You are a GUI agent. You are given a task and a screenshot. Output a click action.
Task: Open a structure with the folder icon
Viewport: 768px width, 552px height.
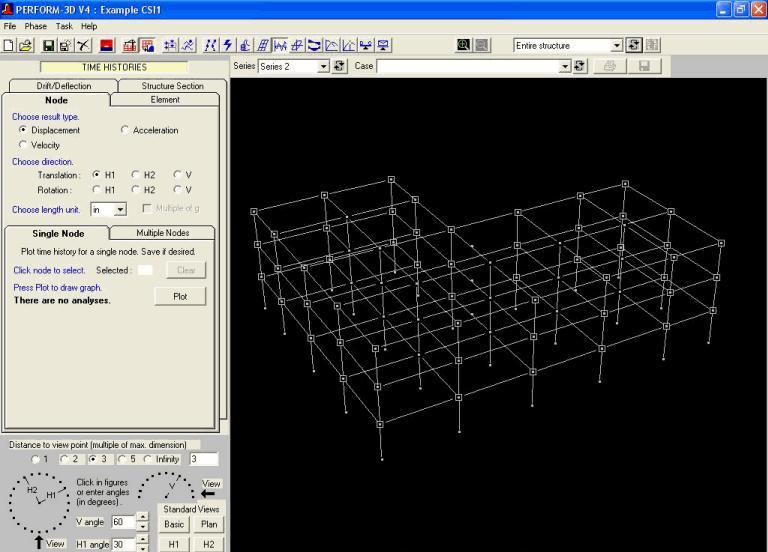[25, 46]
